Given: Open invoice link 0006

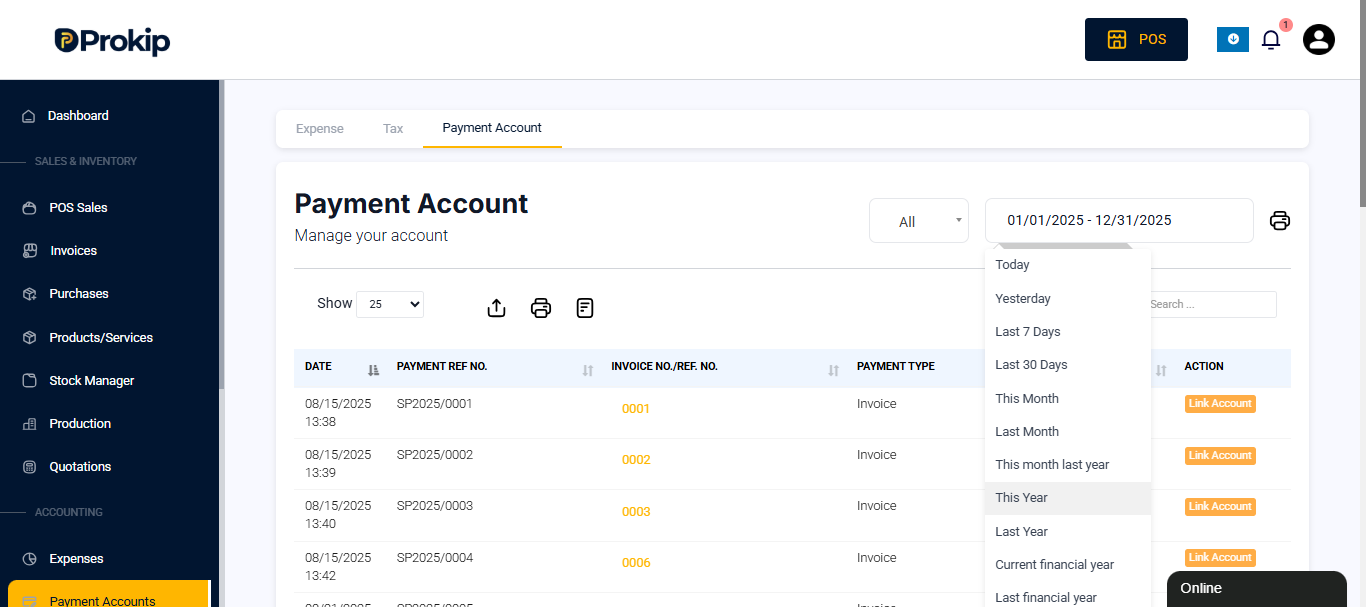Looking at the screenshot, I should tap(636, 563).
